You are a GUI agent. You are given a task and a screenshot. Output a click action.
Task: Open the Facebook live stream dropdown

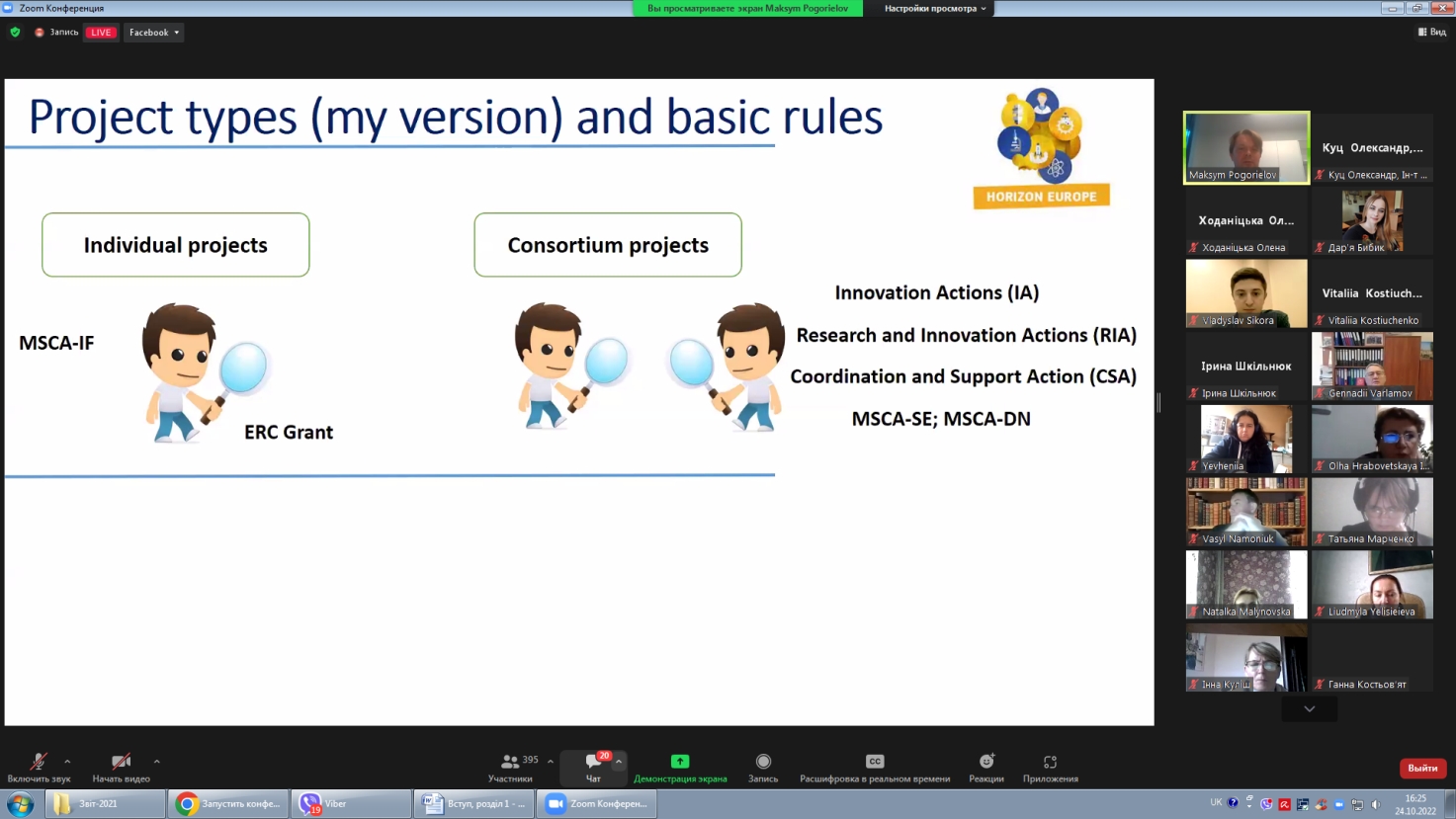point(154,33)
